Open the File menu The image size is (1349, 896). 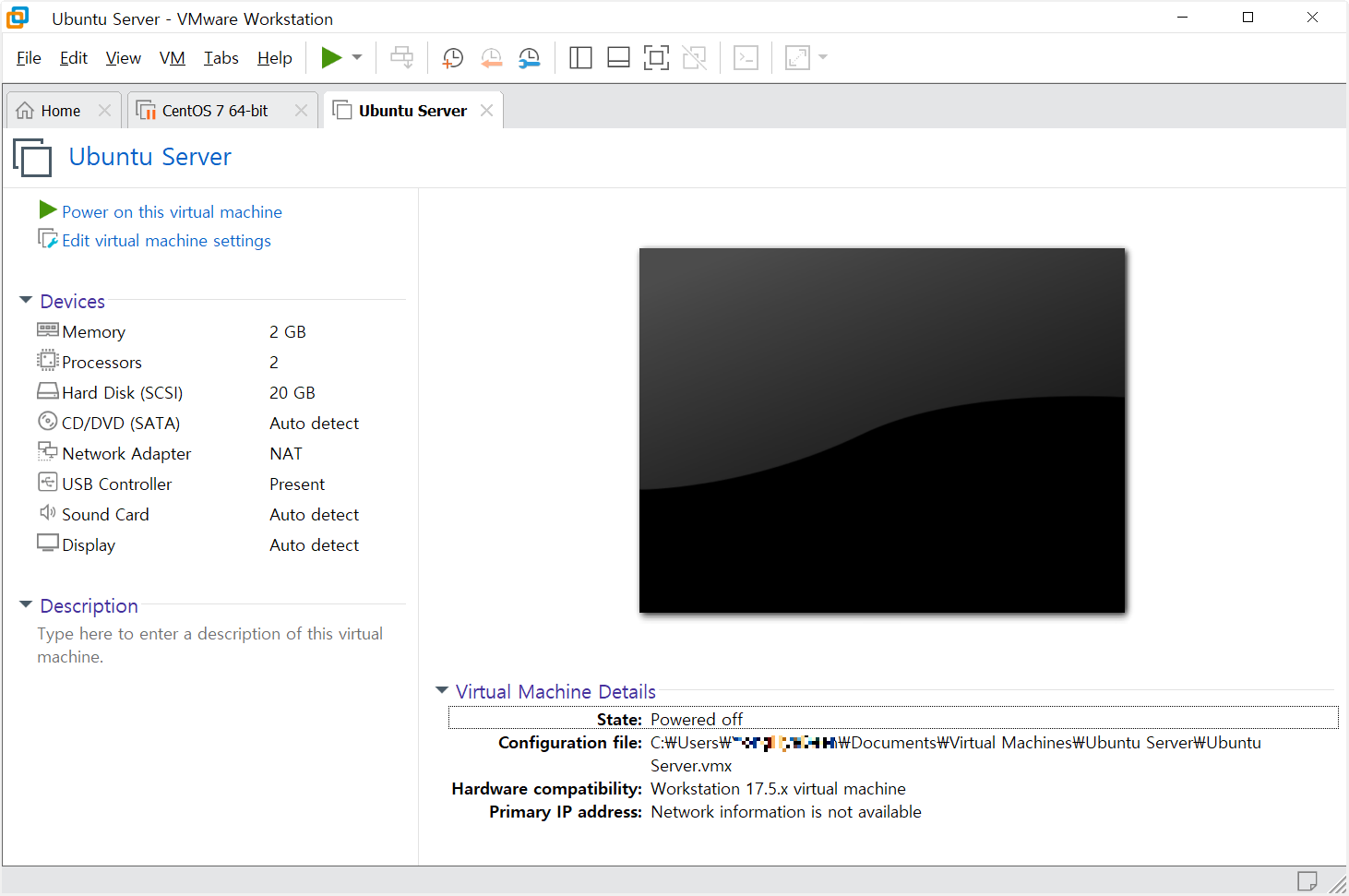coord(29,58)
